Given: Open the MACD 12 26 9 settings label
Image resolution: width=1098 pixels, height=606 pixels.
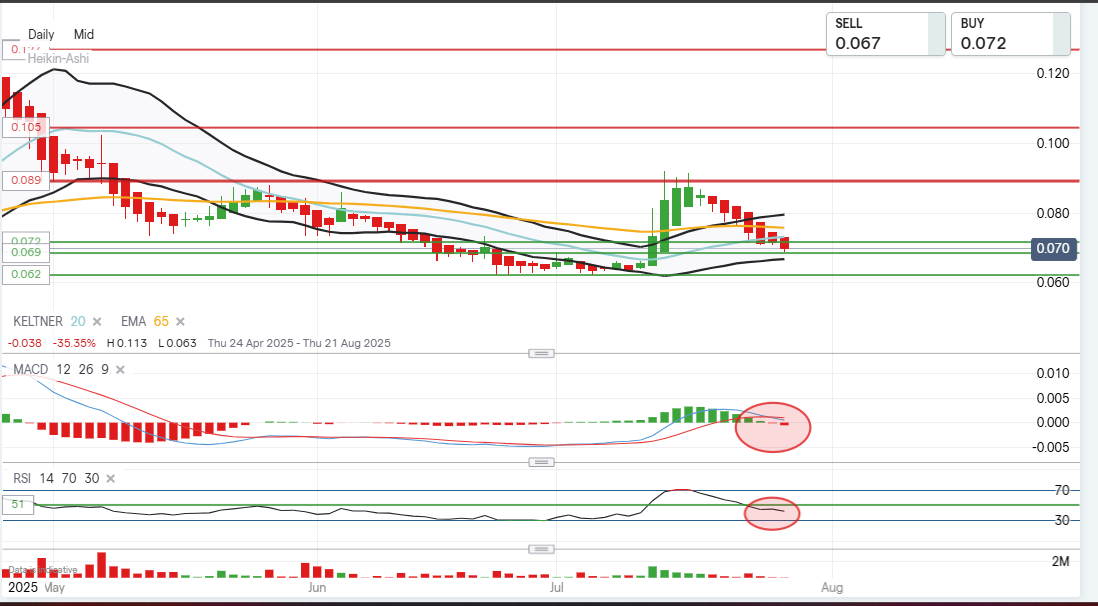Looking at the screenshot, I should click(x=61, y=370).
